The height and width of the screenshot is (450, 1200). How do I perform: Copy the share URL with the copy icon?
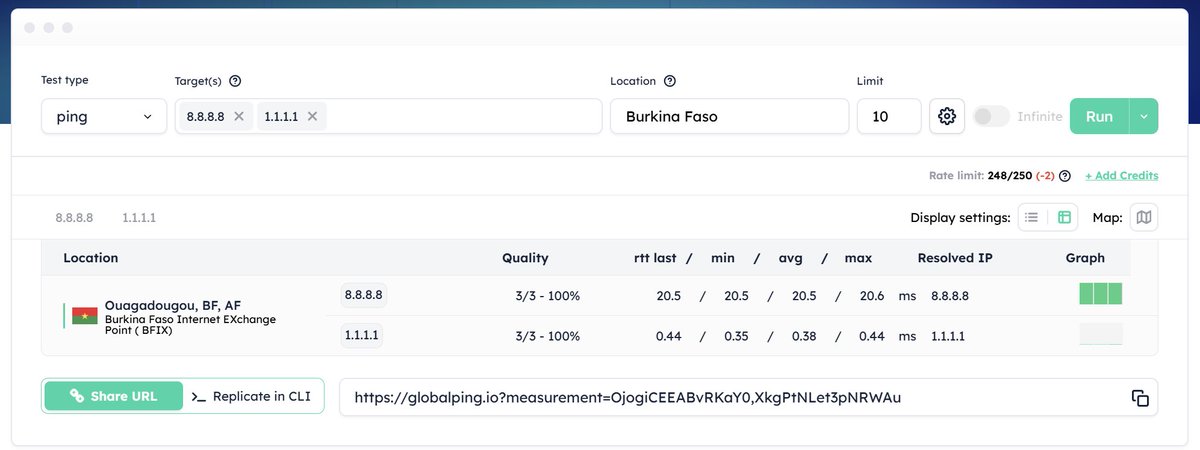click(x=1140, y=398)
